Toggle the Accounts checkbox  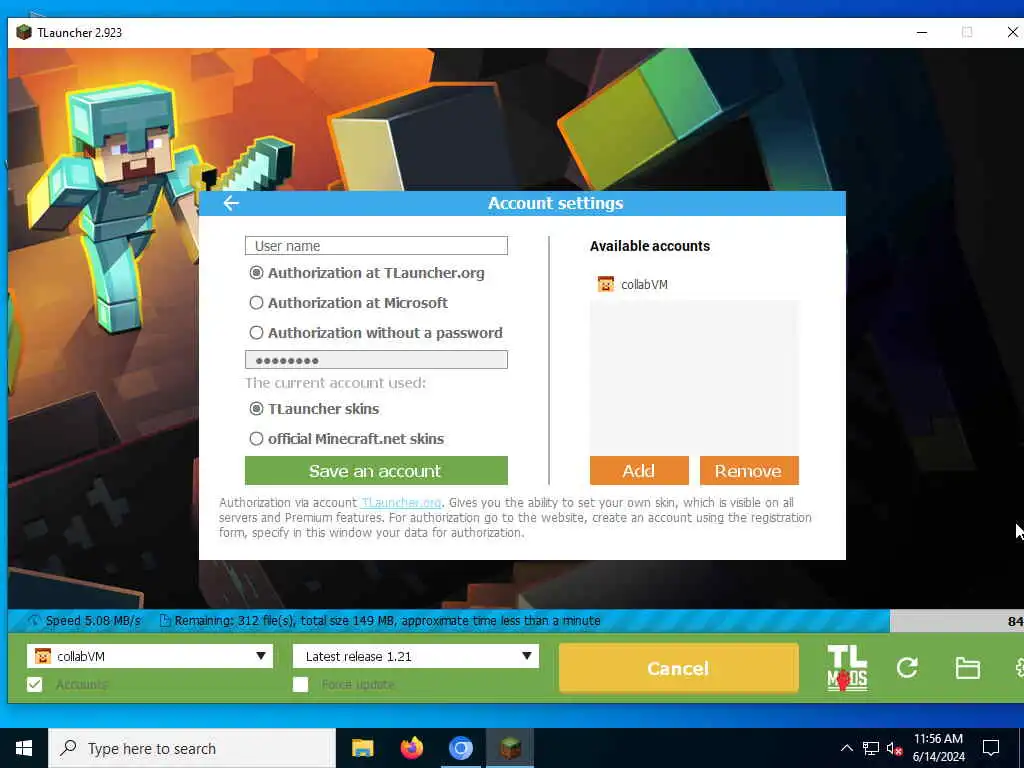tap(35, 684)
